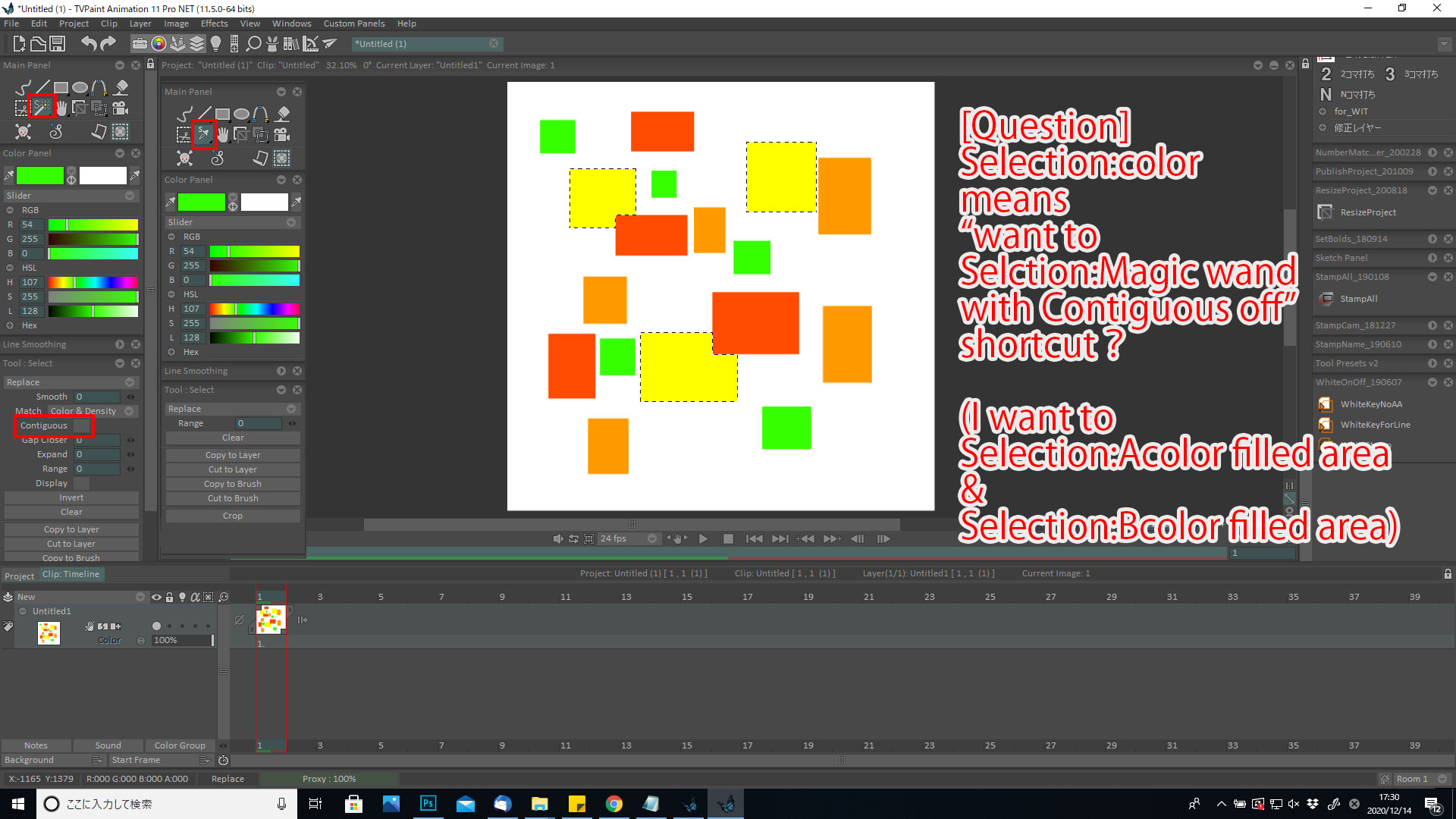Click the Untitled1 layer thumbnail

click(49, 632)
